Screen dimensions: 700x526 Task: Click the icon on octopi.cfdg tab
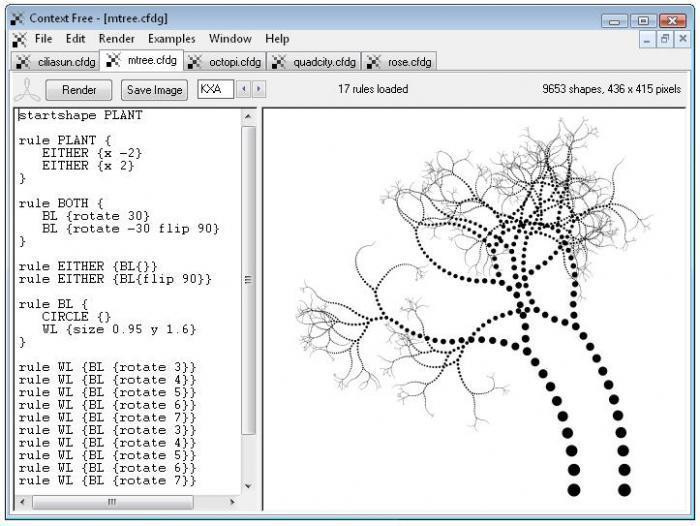194,62
